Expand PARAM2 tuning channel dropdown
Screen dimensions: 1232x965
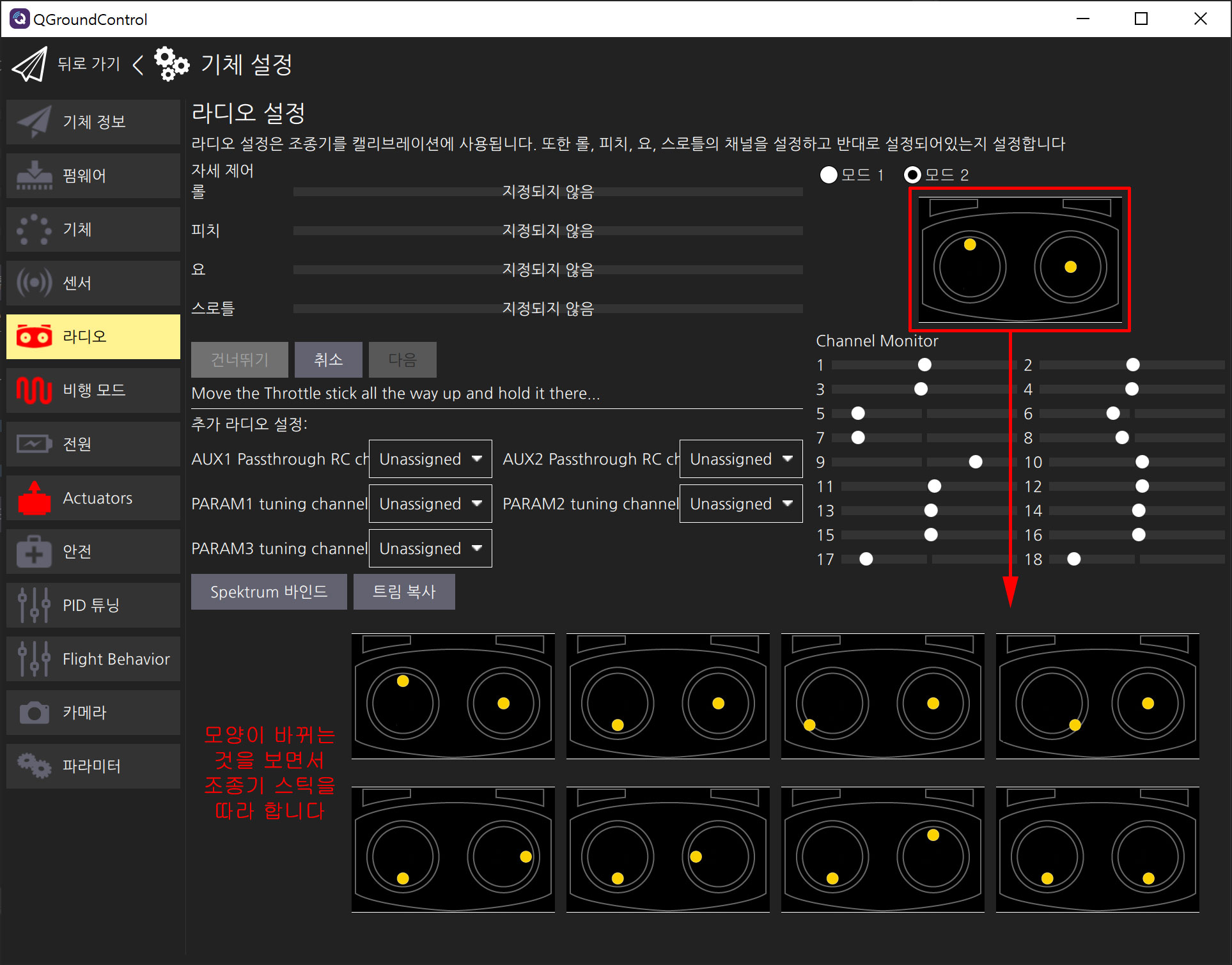click(740, 504)
